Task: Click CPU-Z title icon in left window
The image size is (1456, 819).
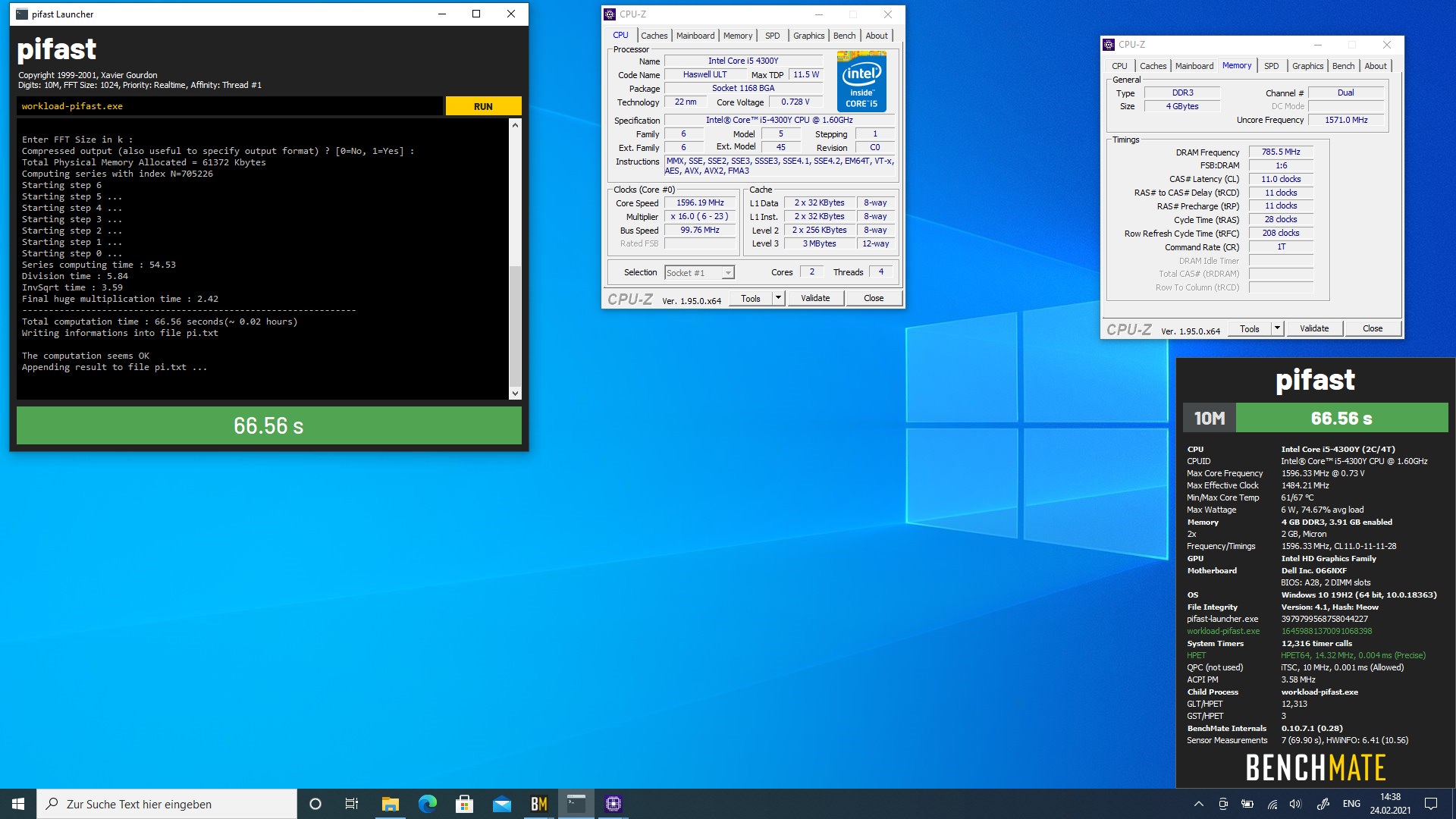Action: pyautogui.click(x=610, y=14)
